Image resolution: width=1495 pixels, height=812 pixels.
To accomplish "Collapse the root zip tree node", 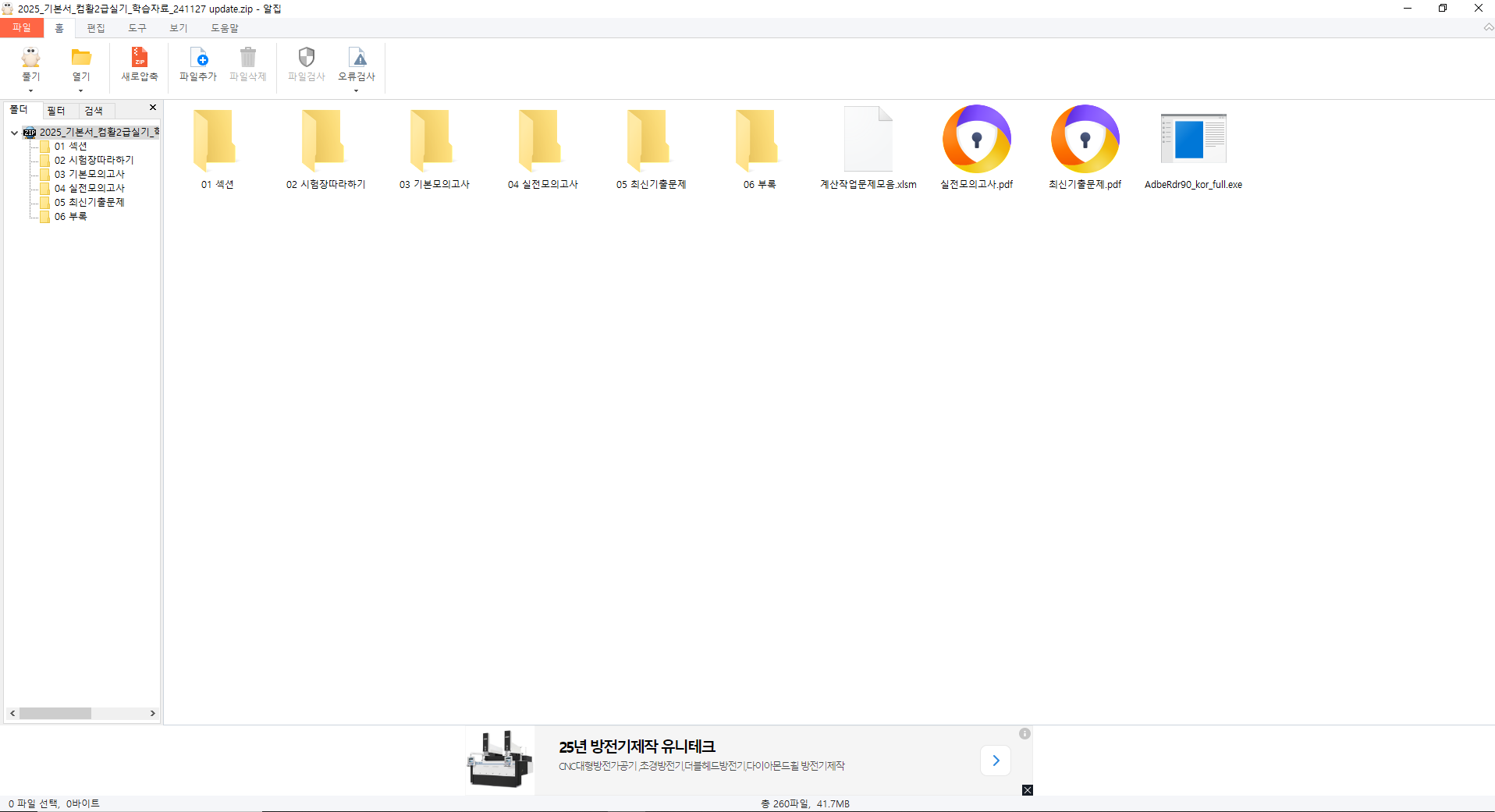I will (14, 133).
